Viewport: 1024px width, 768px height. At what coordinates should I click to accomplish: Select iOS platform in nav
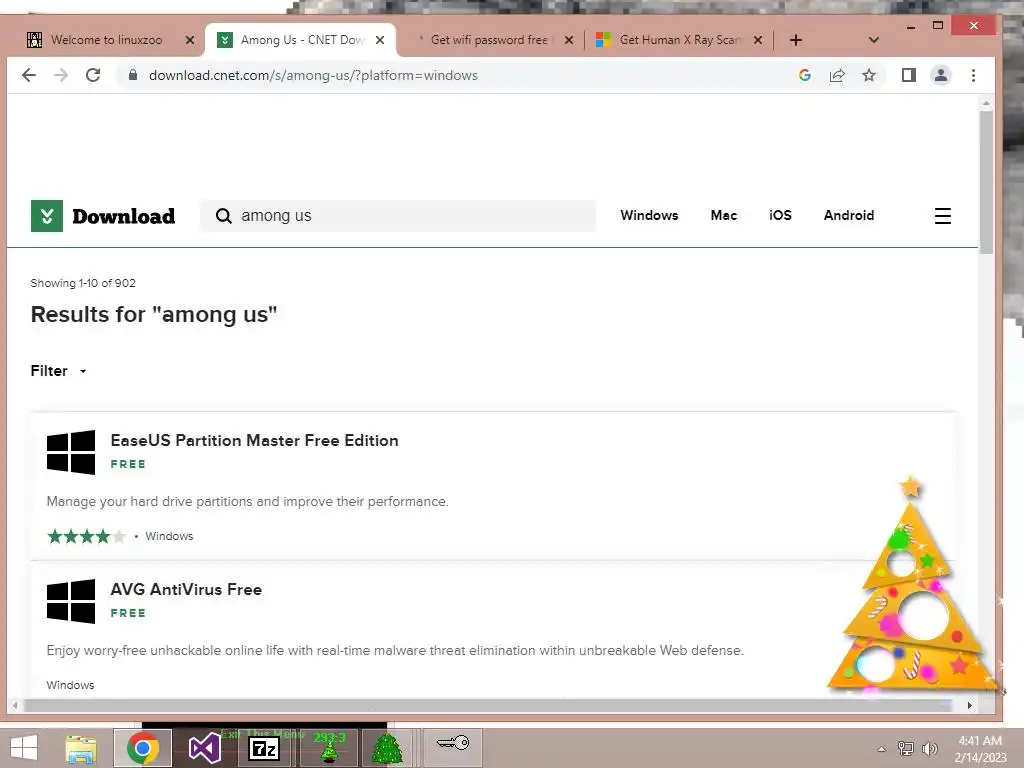click(x=780, y=216)
